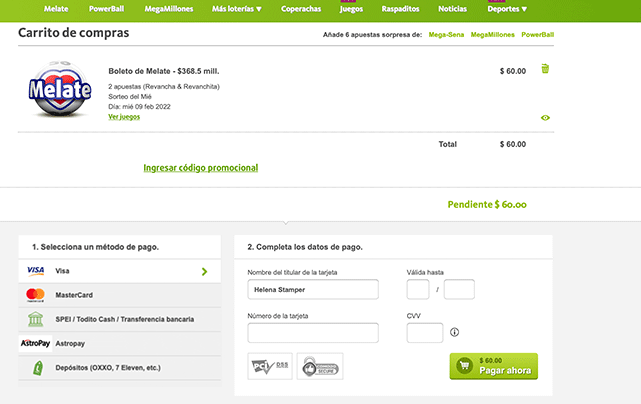Click the Melate lottery ball logo
Image resolution: width=641 pixels, height=404 pixels.
(x=60, y=90)
